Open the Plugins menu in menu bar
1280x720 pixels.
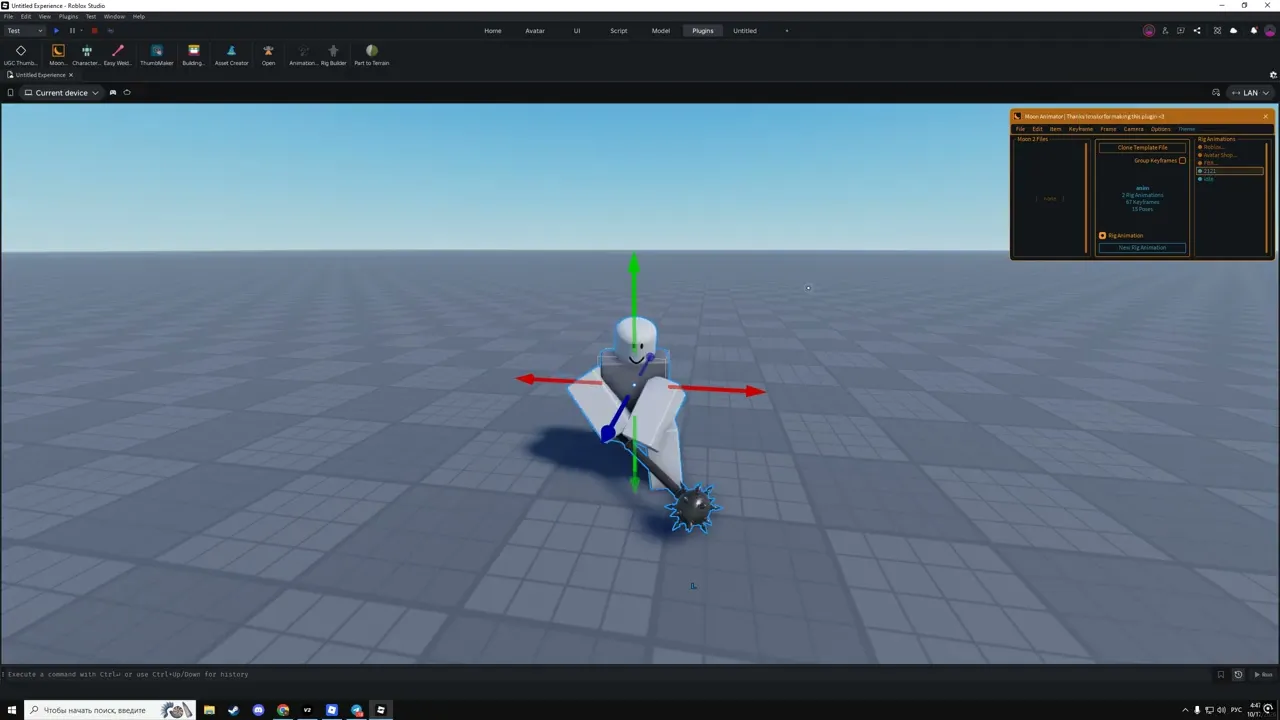click(68, 17)
